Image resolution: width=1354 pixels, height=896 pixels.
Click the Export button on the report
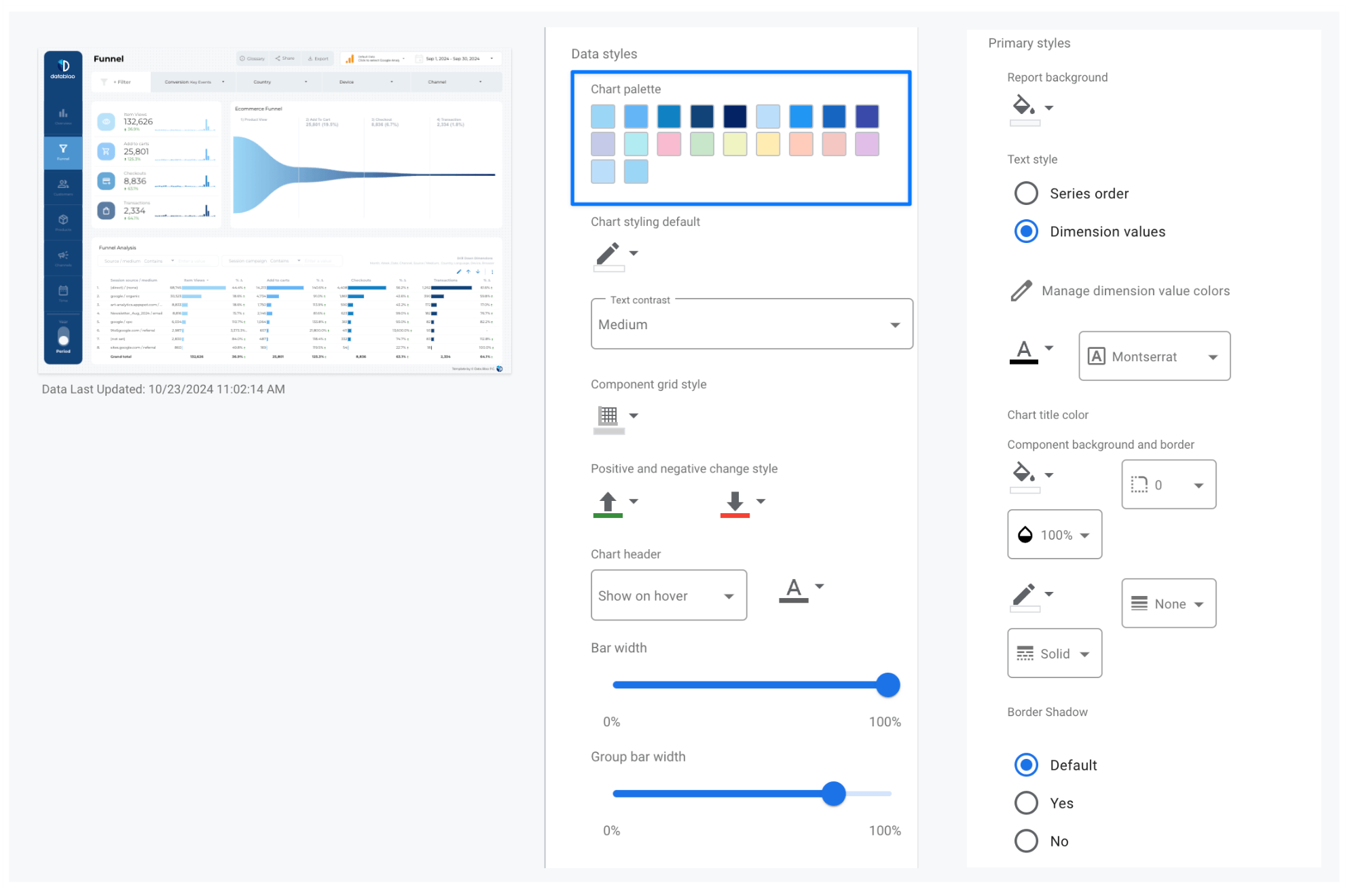pyautogui.click(x=318, y=58)
